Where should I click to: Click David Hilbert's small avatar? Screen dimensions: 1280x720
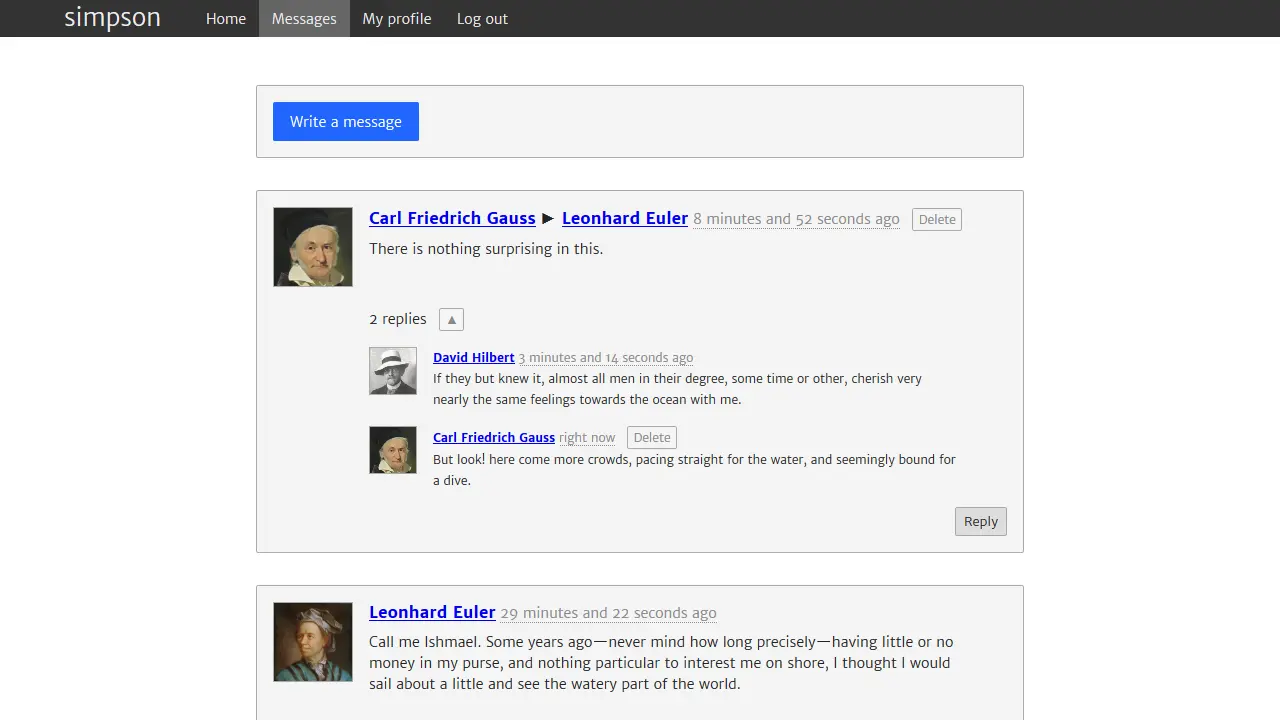point(393,371)
